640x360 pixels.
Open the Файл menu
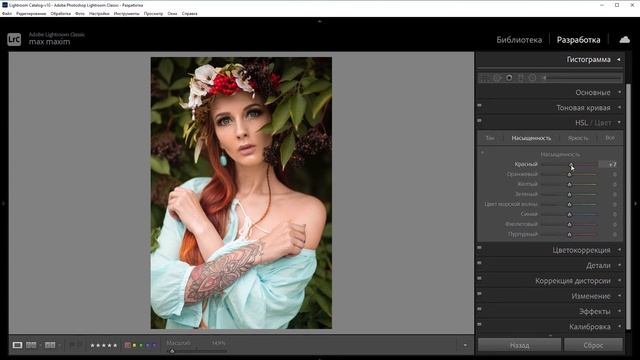click(x=7, y=13)
